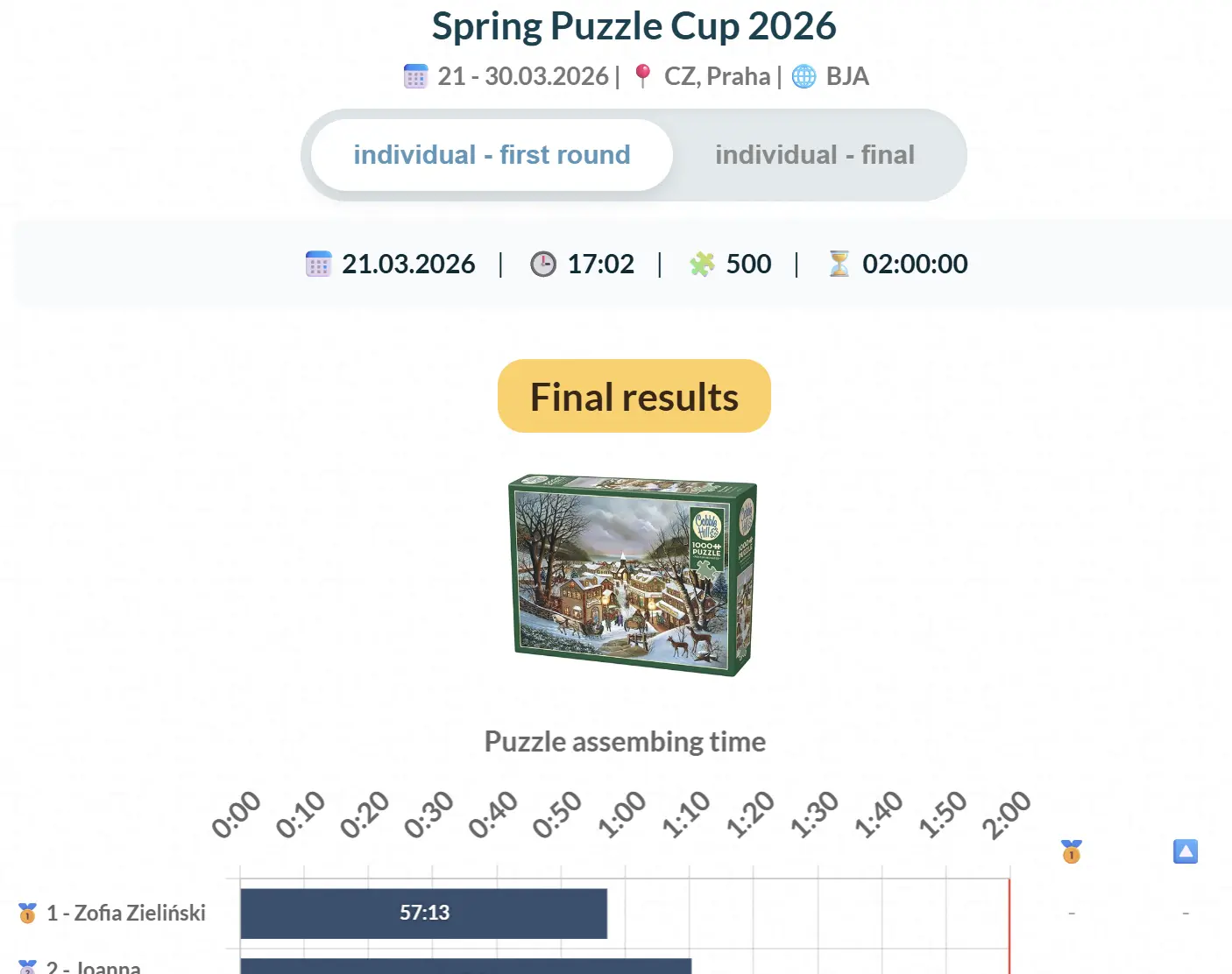This screenshot has height=974, width=1232.
Task: Click the second-place bar for Joanna
Action: pyautogui.click(x=465, y=966)
